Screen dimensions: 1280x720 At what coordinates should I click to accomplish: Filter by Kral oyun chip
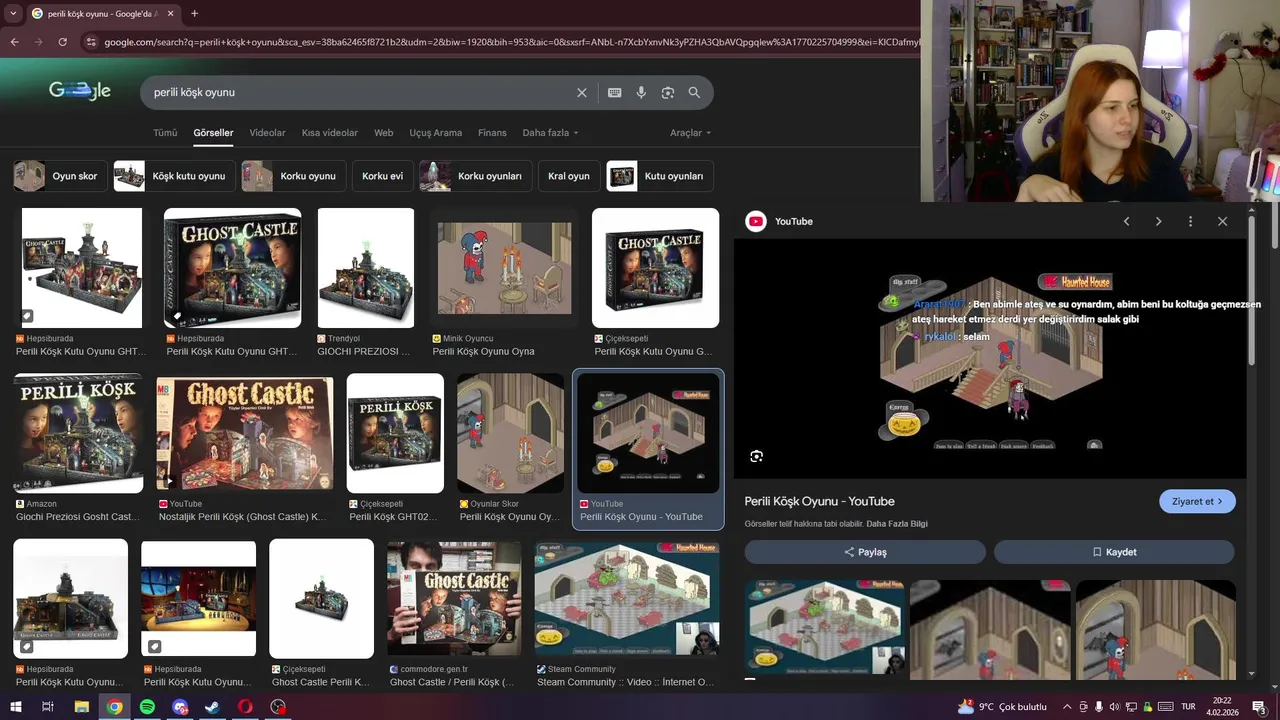pos(569,176)
